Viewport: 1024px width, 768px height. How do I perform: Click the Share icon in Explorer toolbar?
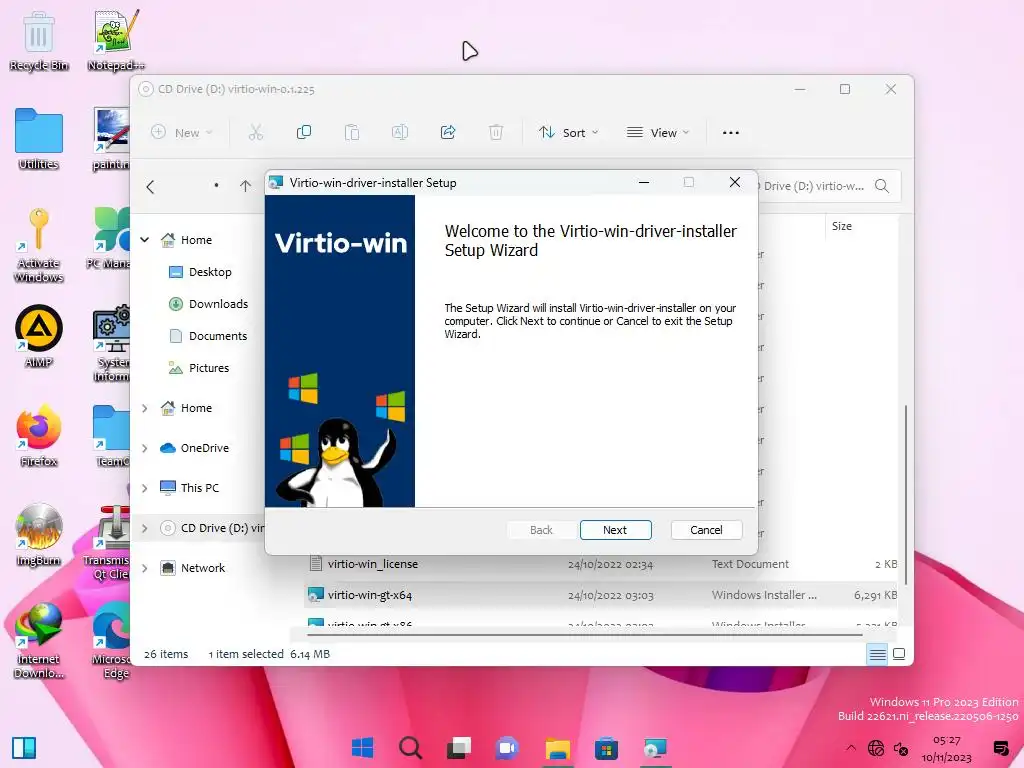(x=448, y=133)
